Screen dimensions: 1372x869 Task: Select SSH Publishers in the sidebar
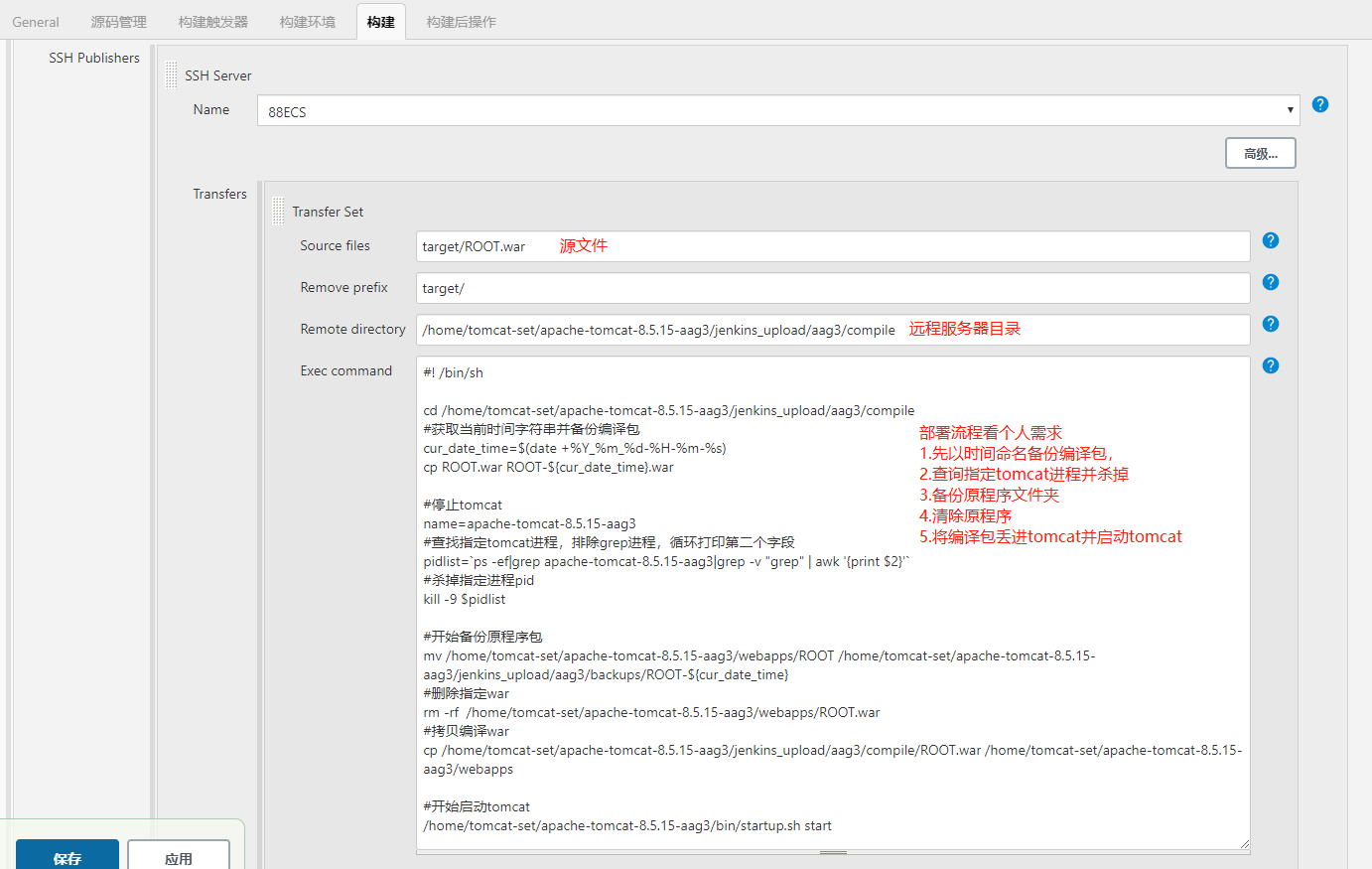click(94, 58)
